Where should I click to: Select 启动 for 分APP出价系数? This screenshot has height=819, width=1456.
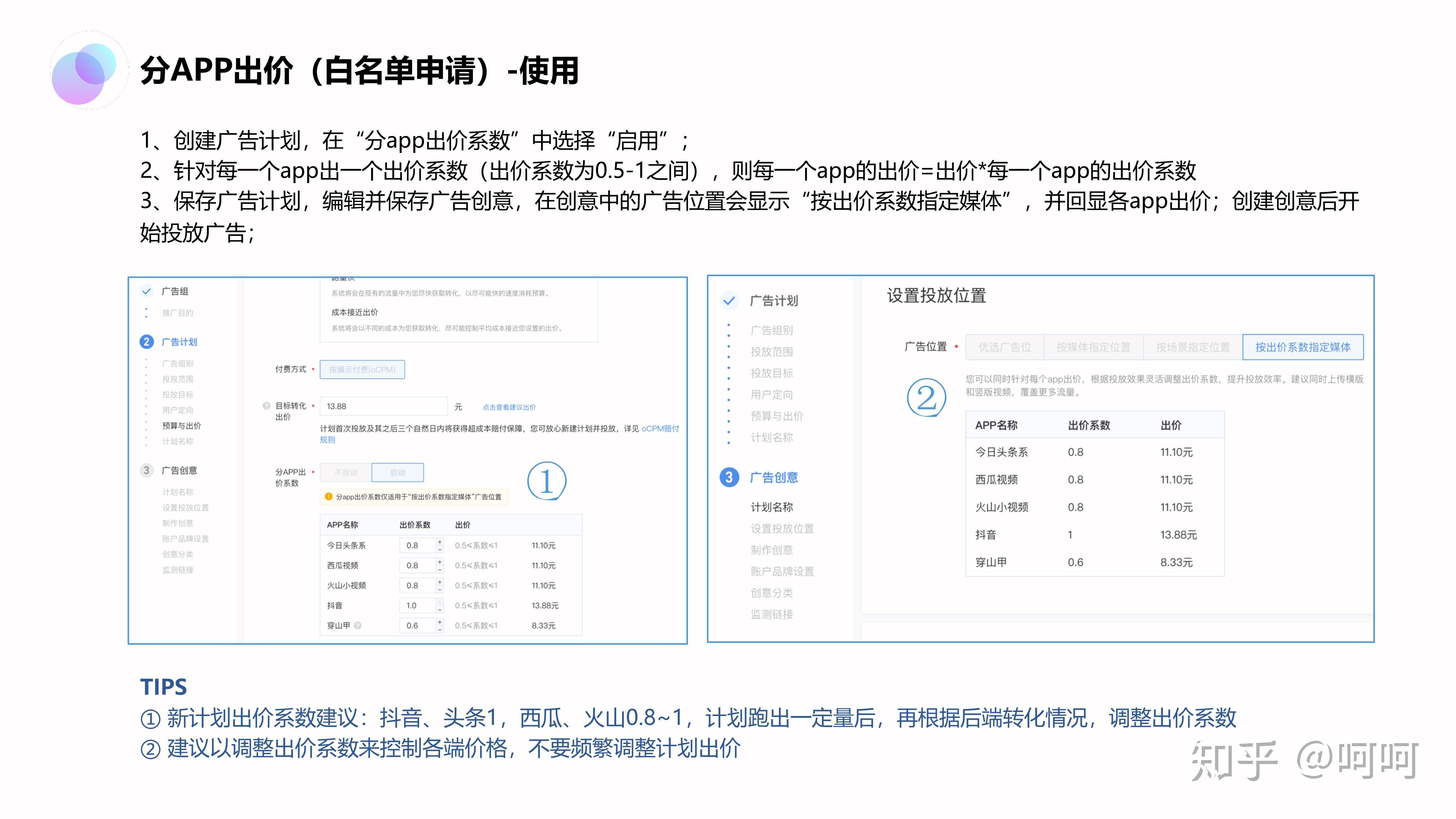398,472
